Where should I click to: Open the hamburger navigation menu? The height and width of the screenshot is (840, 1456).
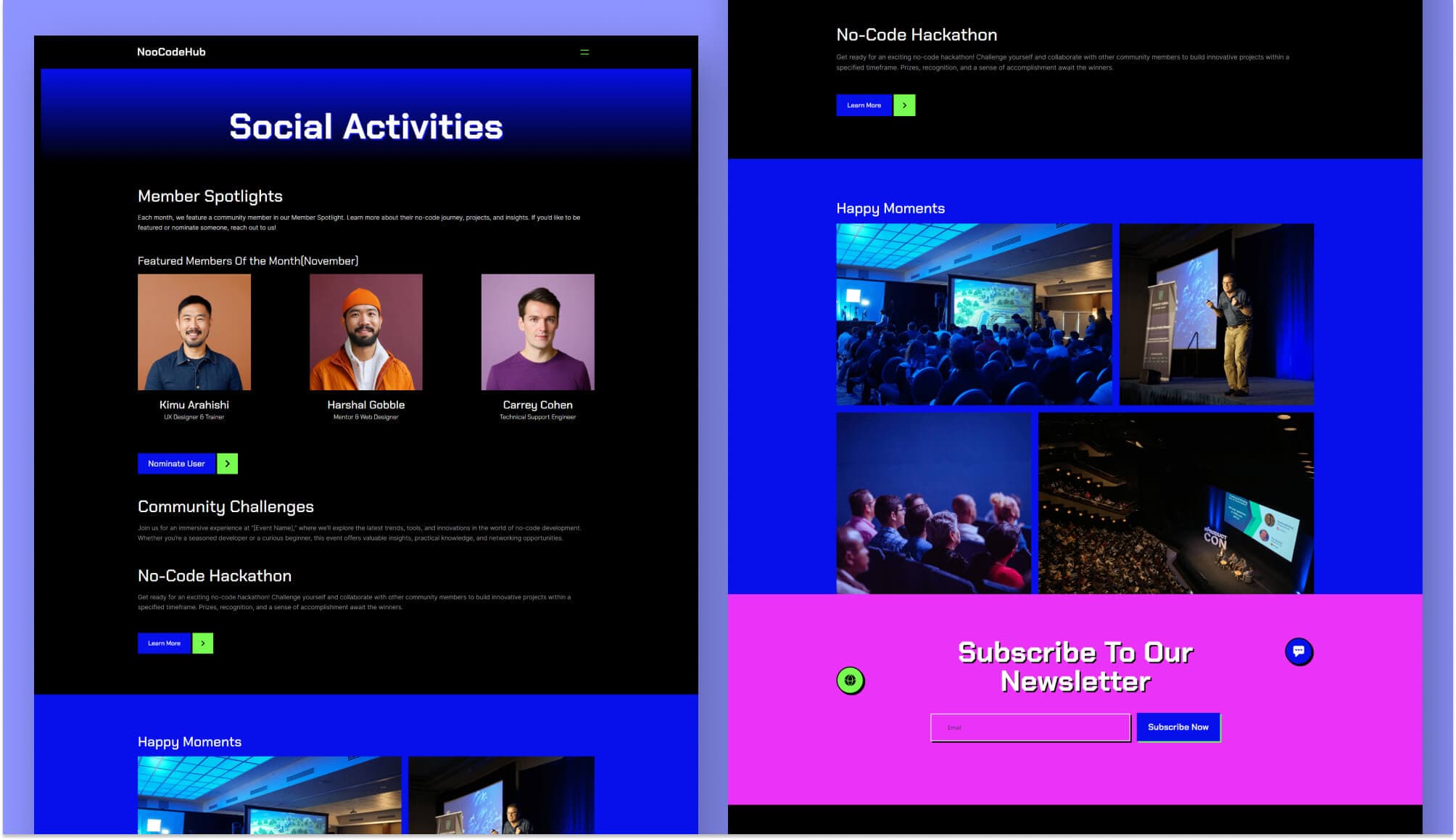tap(584, 52)
